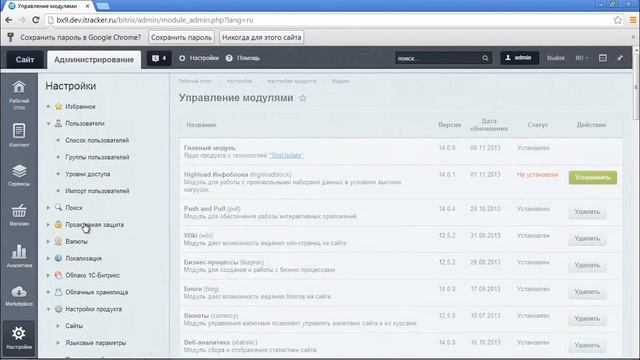Click the Выйти logout link
This screenshot has height=360, width=640.
pos(556,58)
